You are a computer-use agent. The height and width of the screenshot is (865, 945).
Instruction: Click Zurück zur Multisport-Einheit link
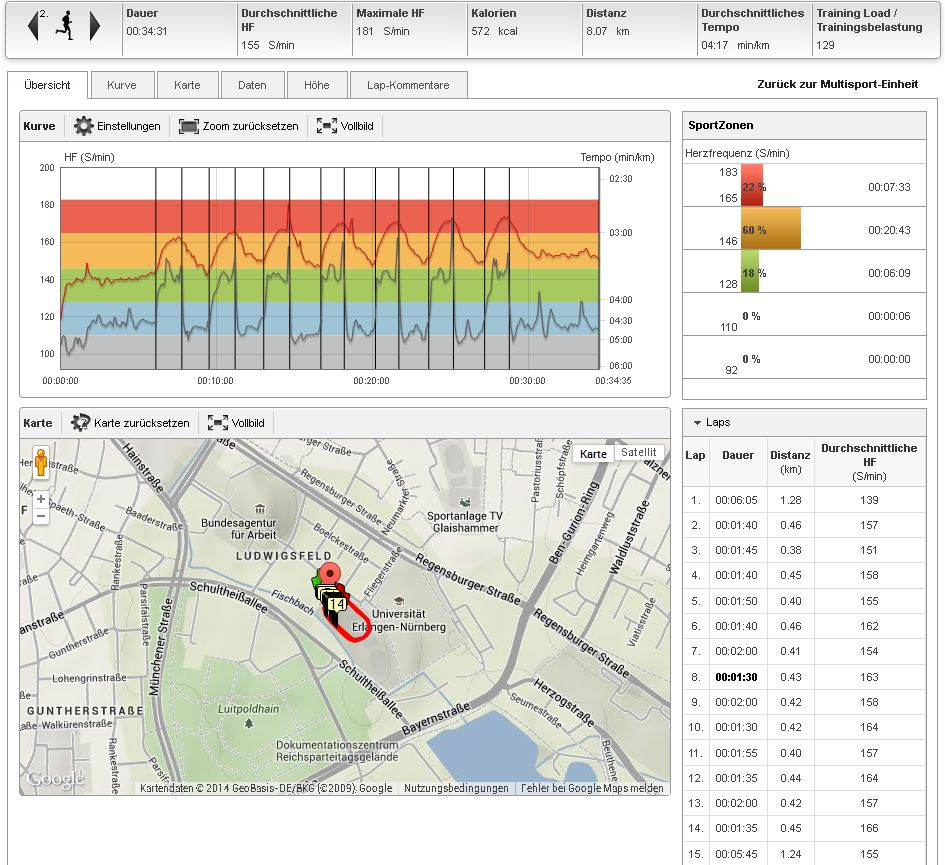(x=837, y=85)
